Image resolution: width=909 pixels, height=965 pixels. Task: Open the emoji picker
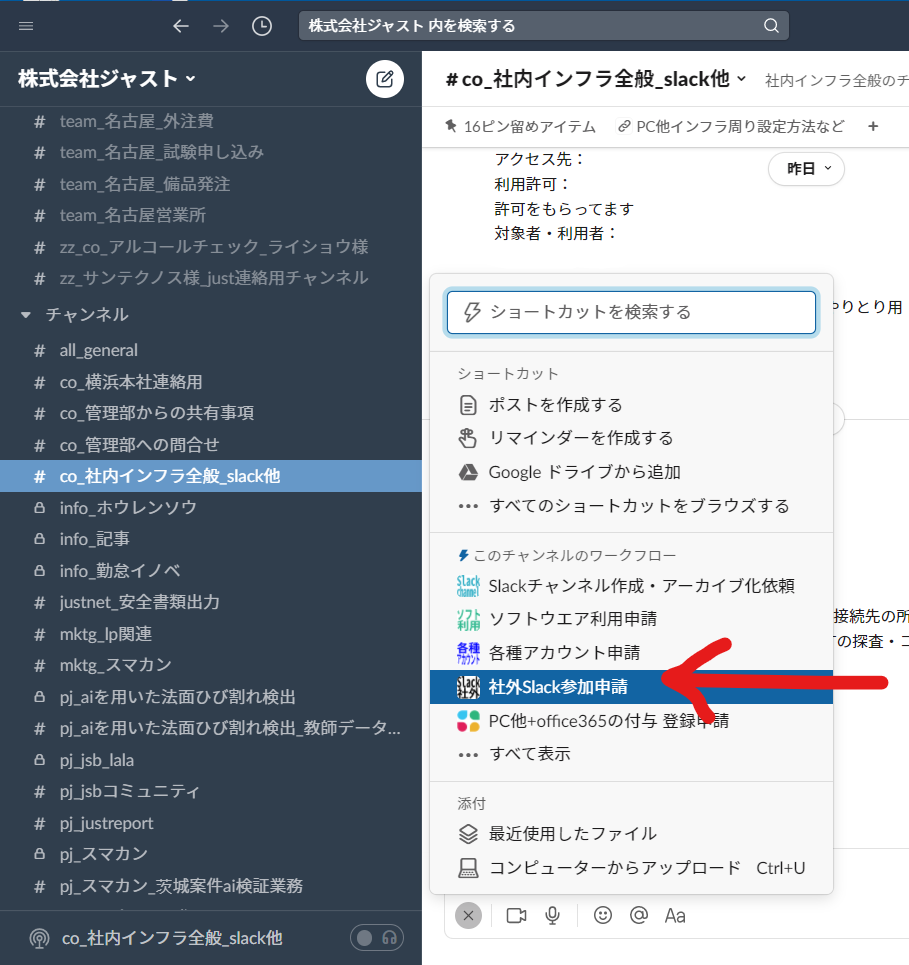tap(603, 916)
